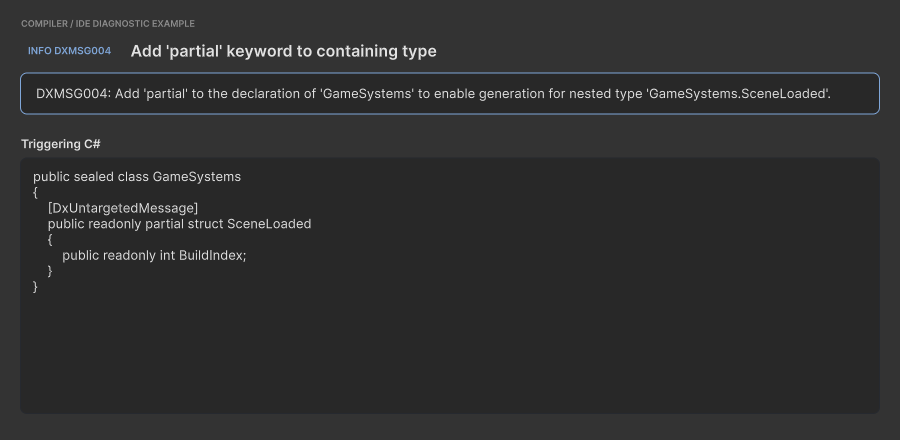The image size is (900, 440).
Task: Click the title 'Add 'partial' keyword to containing type'
Action: 284,51
